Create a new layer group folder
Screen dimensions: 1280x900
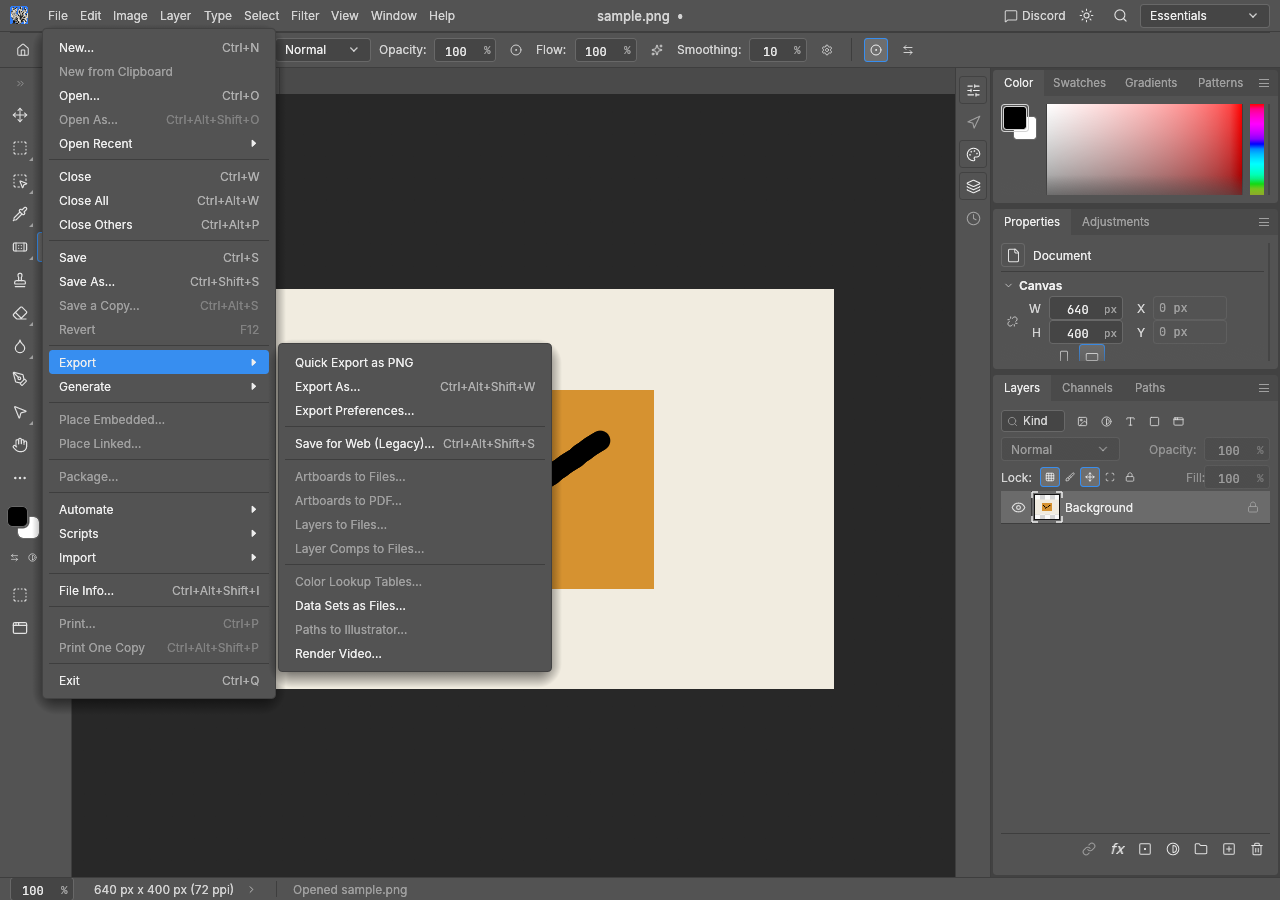pos(1201,849)
